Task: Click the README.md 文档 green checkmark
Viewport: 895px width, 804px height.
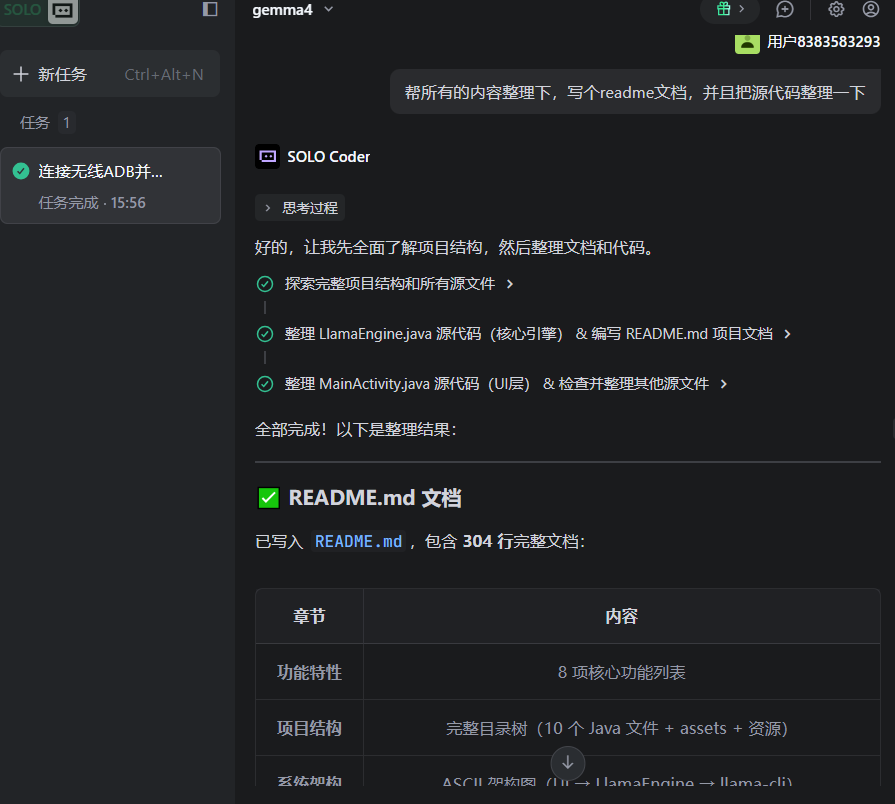Action: point(268,498)
